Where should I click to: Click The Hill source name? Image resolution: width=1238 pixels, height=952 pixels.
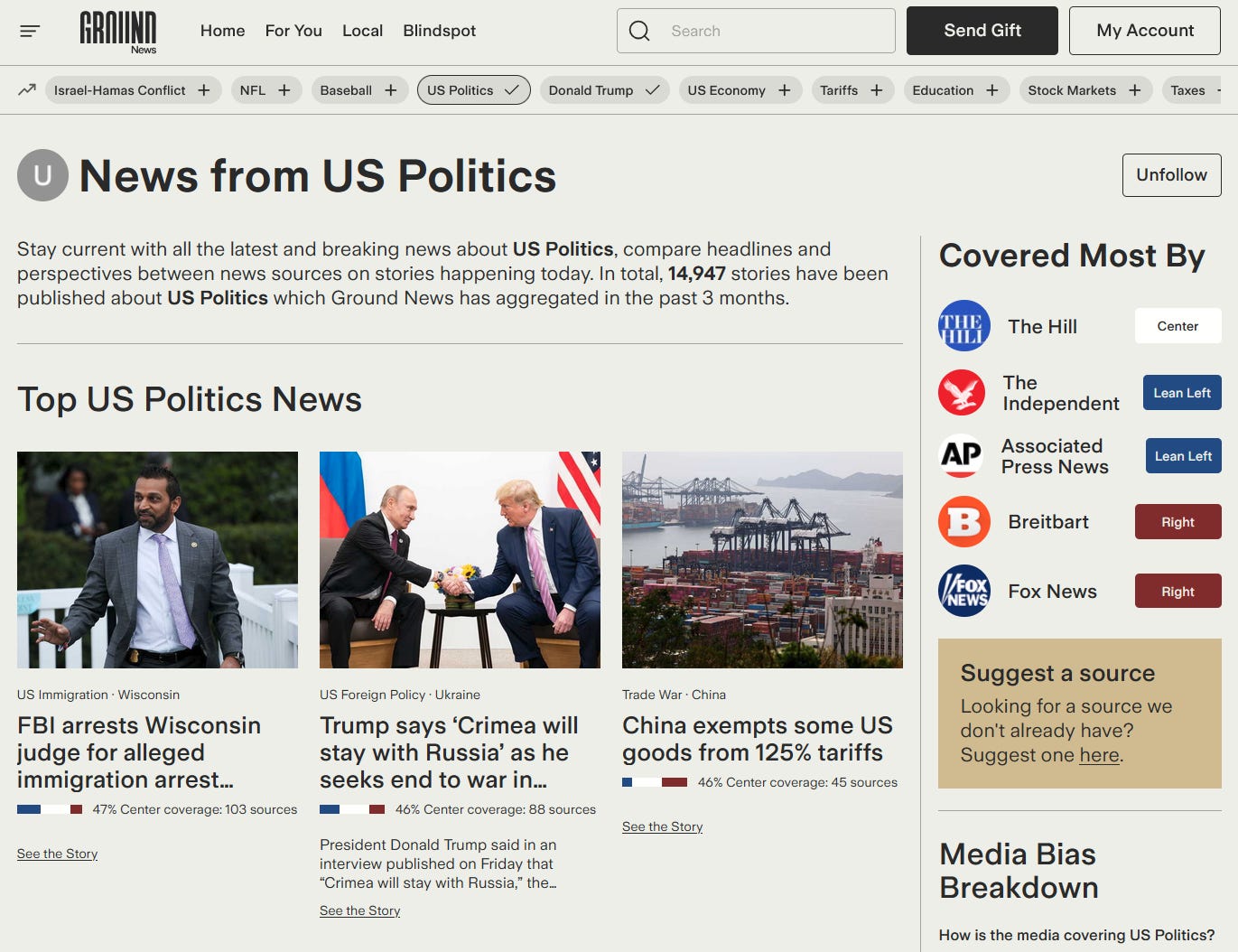coord(1042,326)
